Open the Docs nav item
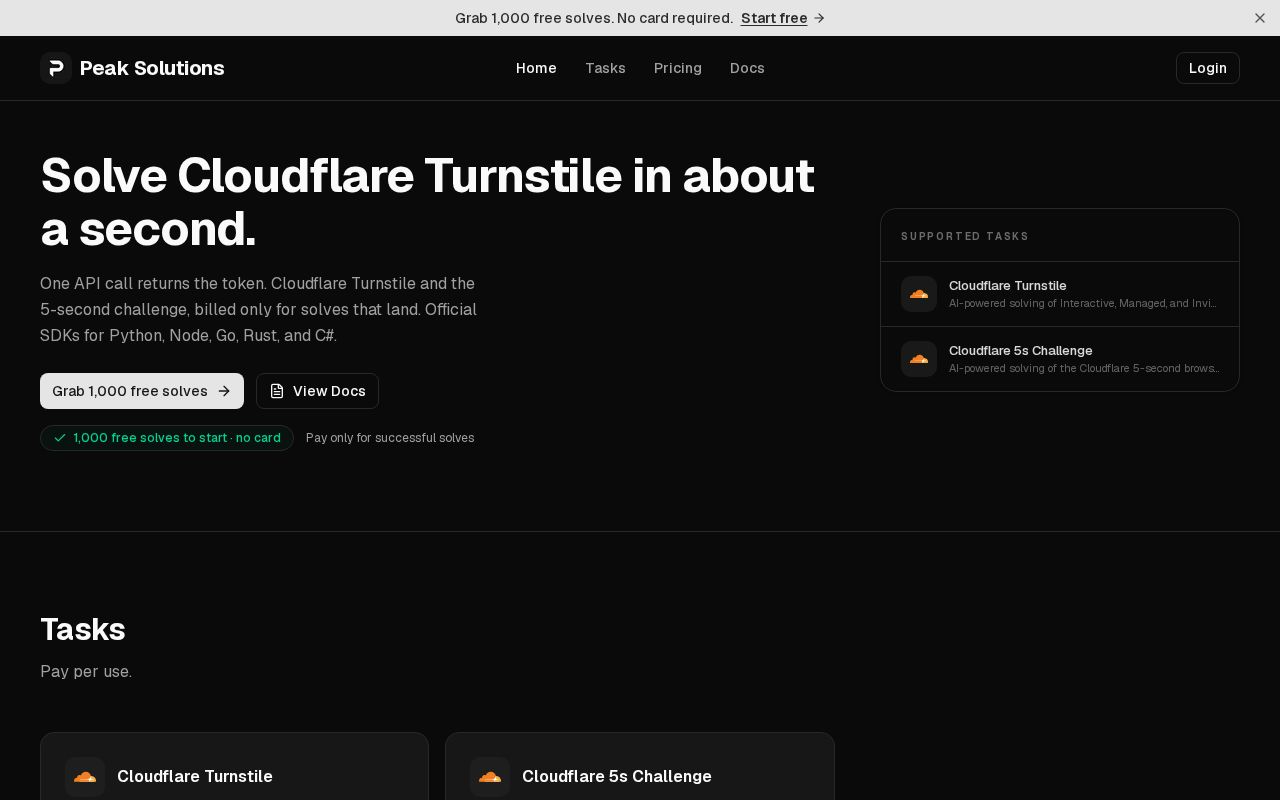1280x800 pixels. click(x=747, y=68)
